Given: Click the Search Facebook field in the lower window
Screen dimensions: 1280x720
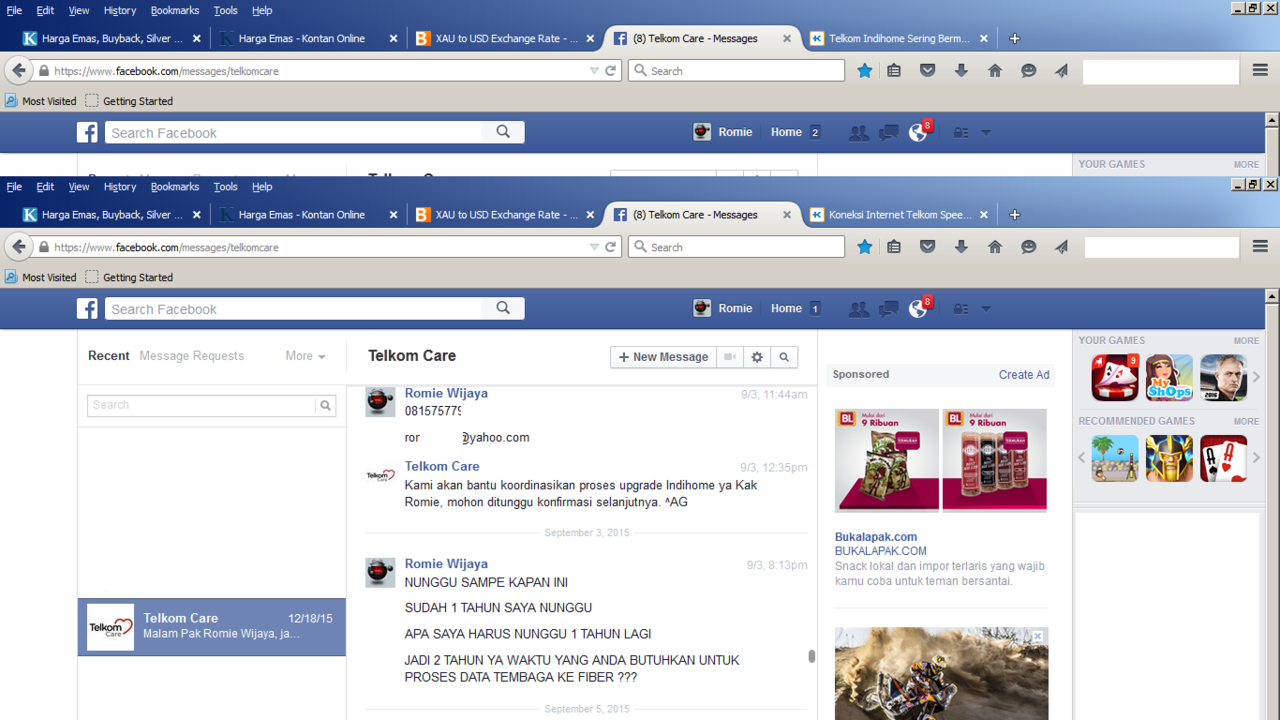Looking at the screenshot, I should click(295, 309).
